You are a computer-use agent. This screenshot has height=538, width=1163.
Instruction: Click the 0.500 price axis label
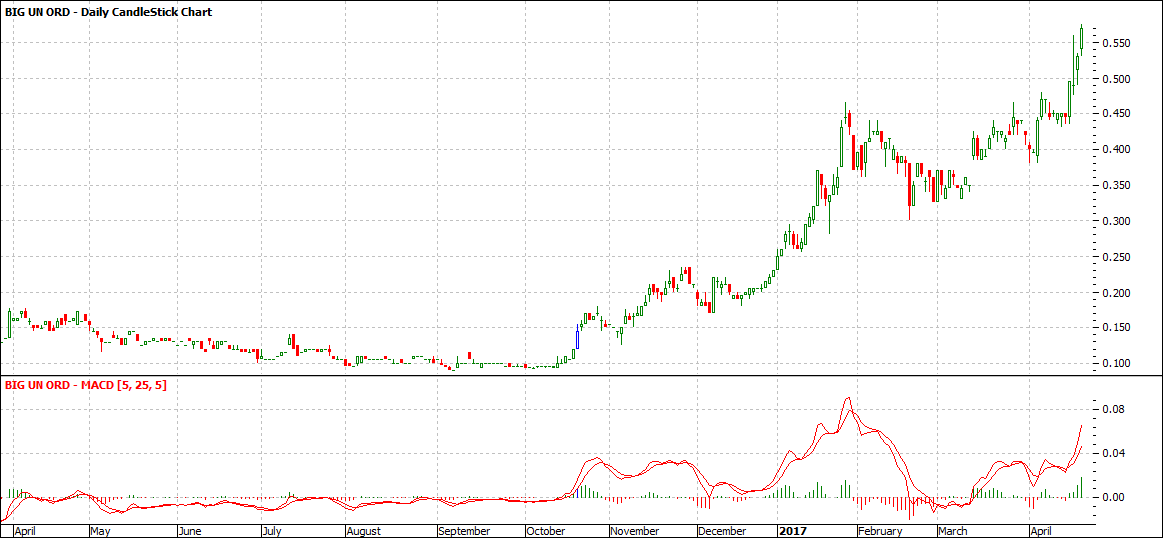click(1116, 79)
